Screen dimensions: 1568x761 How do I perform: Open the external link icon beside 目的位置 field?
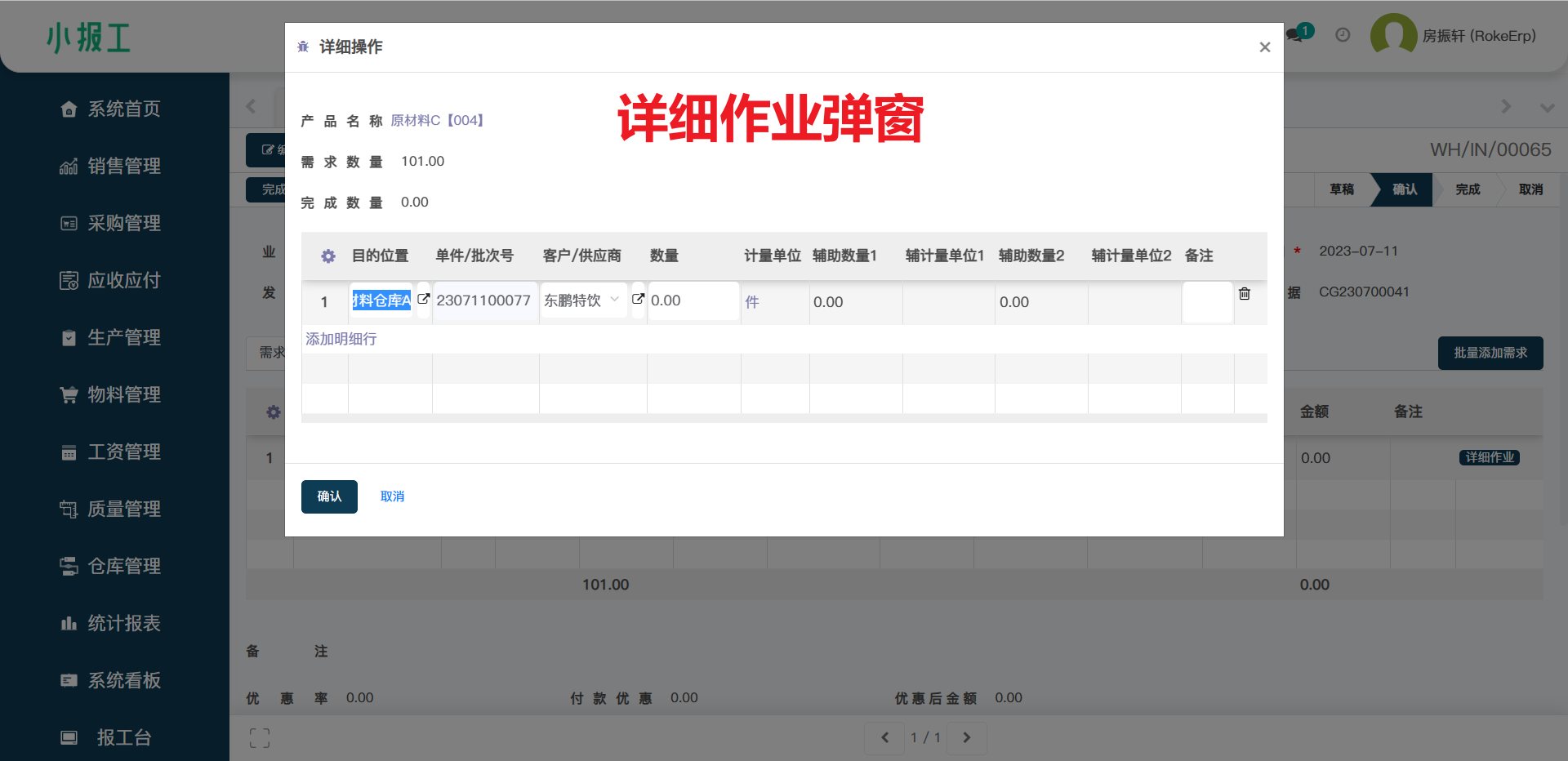[423, 299]
